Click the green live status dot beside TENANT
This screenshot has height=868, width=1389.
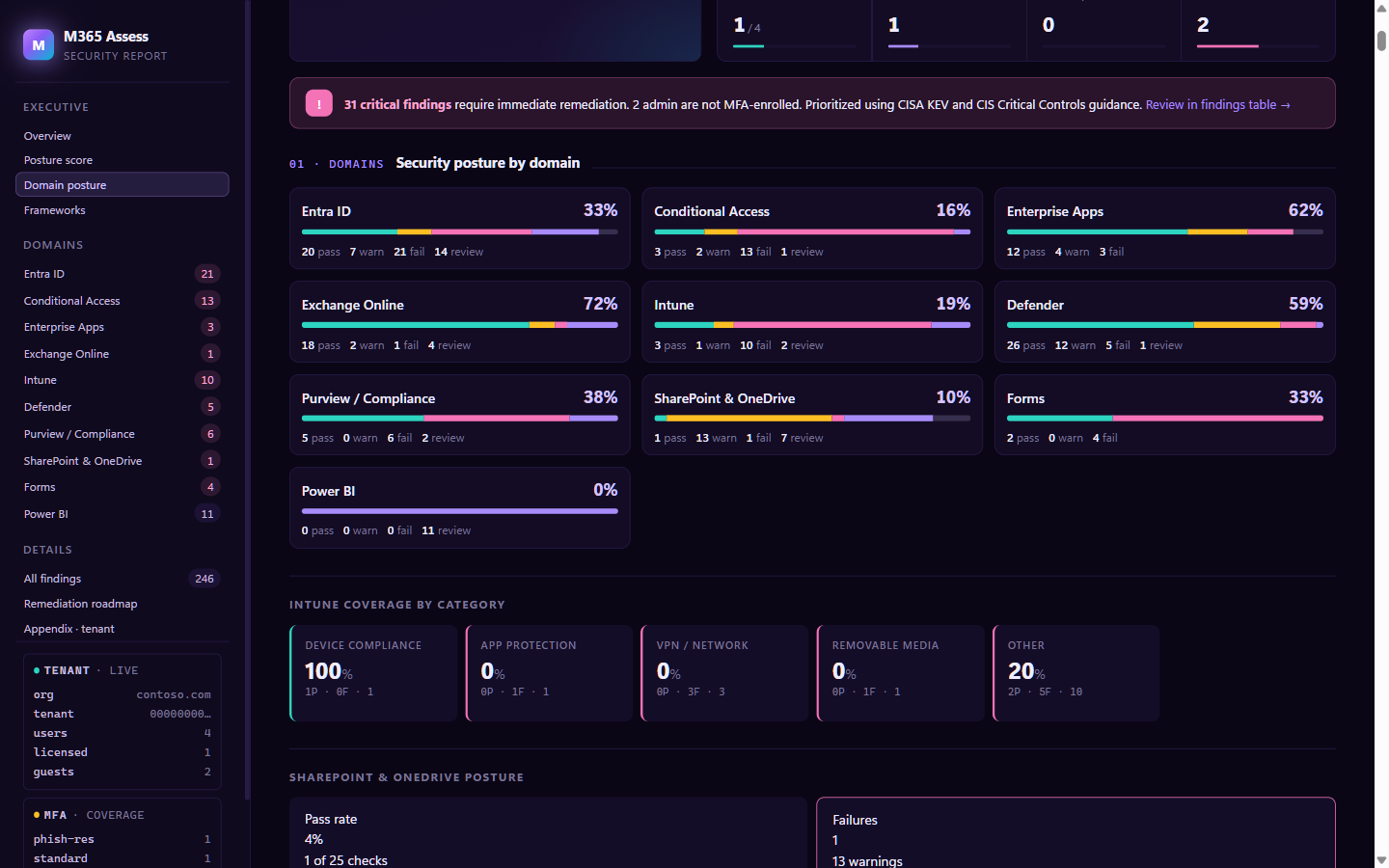click(x=37, y=669)
